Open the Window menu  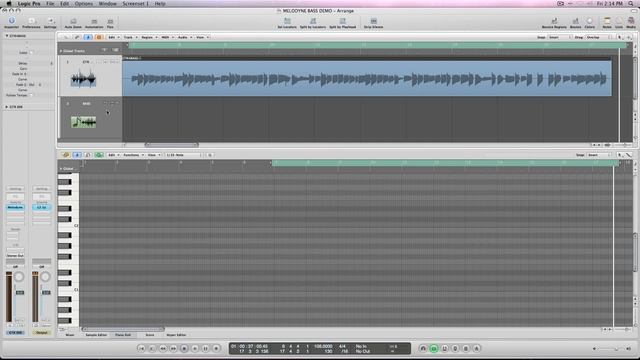tap(108, 4)
